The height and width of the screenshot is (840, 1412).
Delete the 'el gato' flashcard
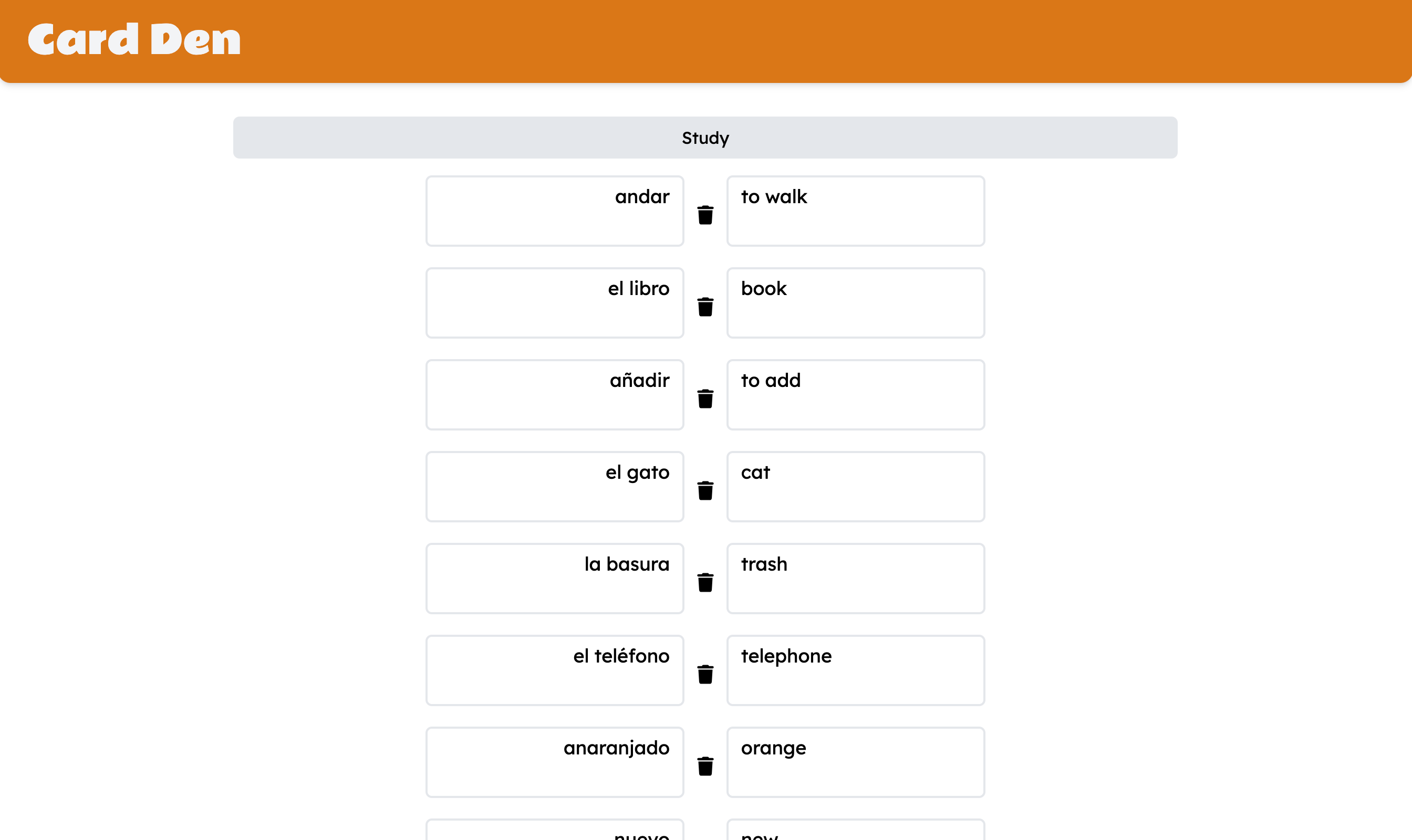click(705, 492)
